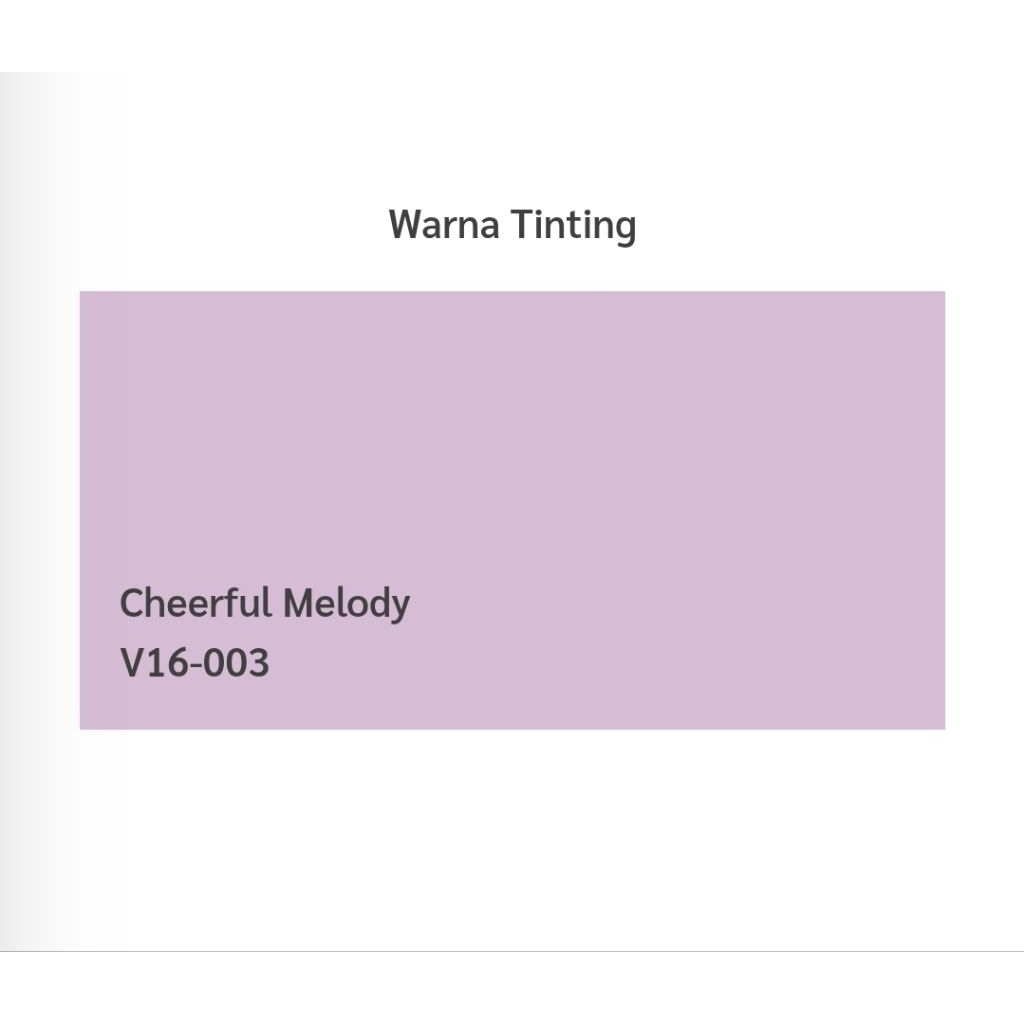Click the letter "W" starting "Warna Tinting"

[405, 224]
